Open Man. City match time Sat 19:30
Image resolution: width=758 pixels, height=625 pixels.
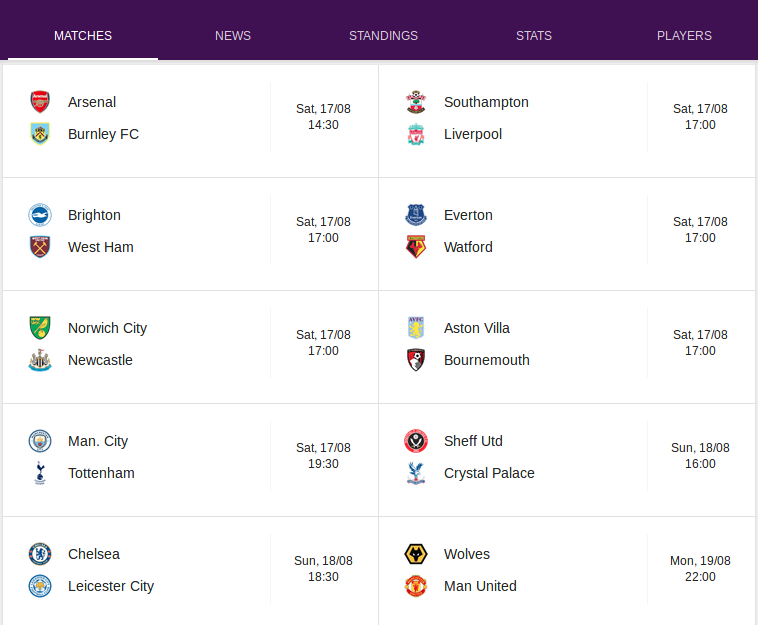pyautogui.click(x=323, y=456)
